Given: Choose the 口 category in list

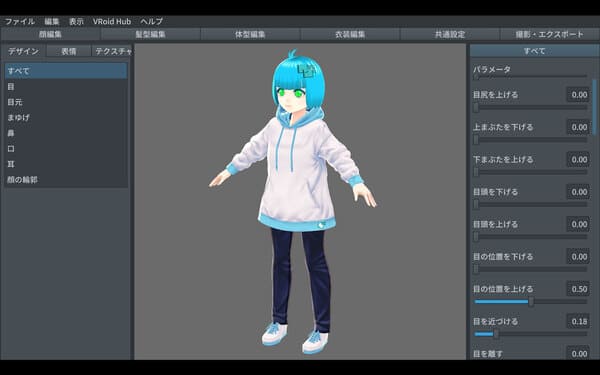Looking at the screenshot, I should [x=66, y=148].
